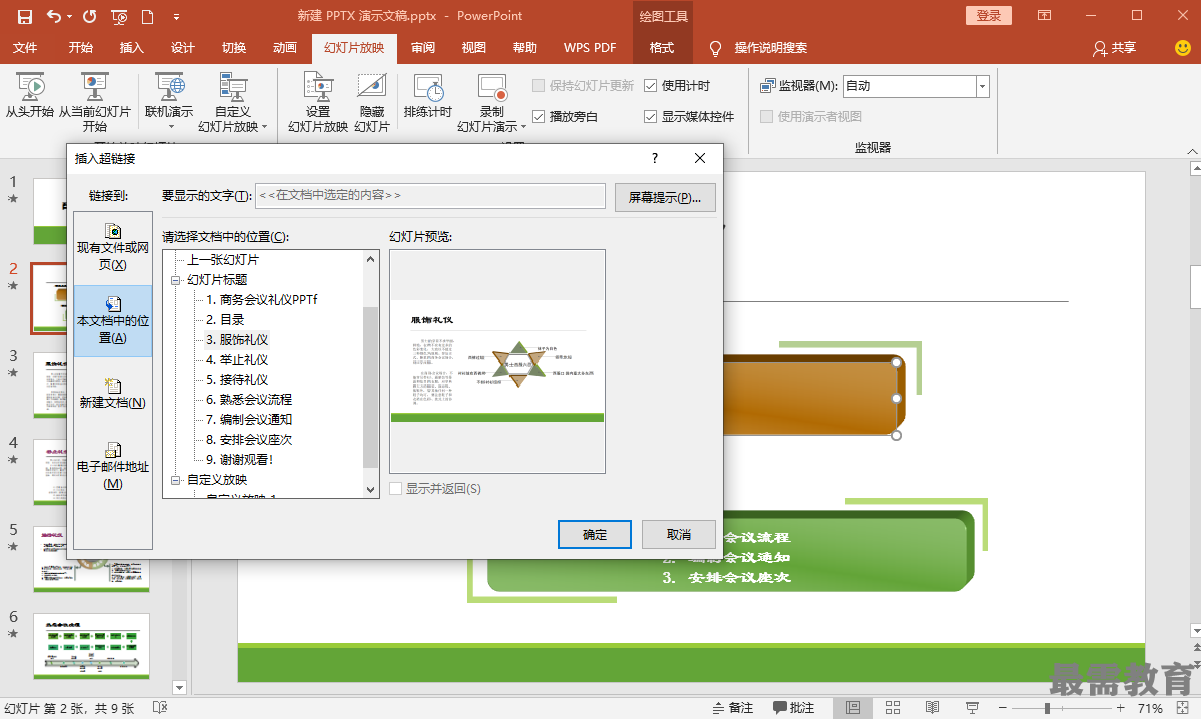Image resolution: width=1201 pixels, height=719 pixels.
Task: Click 设置幻灯片放映 icon
Action: point(318,87)
